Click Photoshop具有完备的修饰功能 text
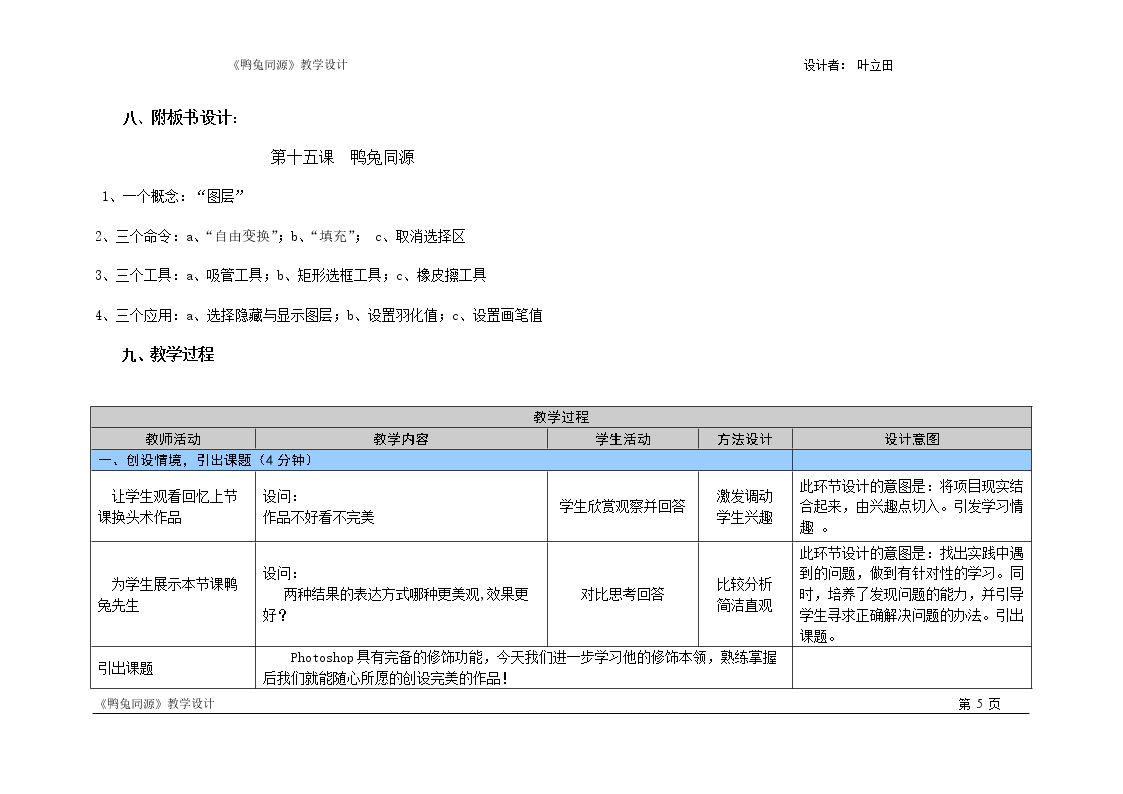1123x794 pixels. pos(524,668)
